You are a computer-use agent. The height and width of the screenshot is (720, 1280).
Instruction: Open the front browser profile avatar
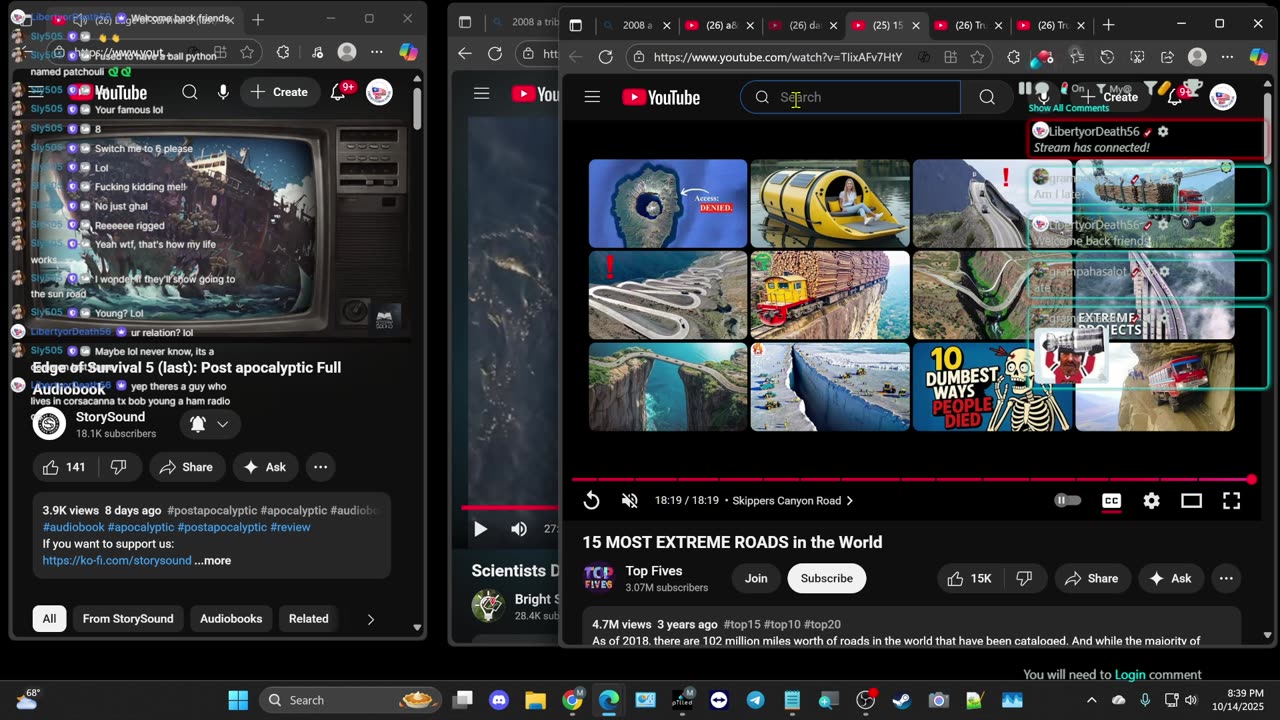point(1197,57)
